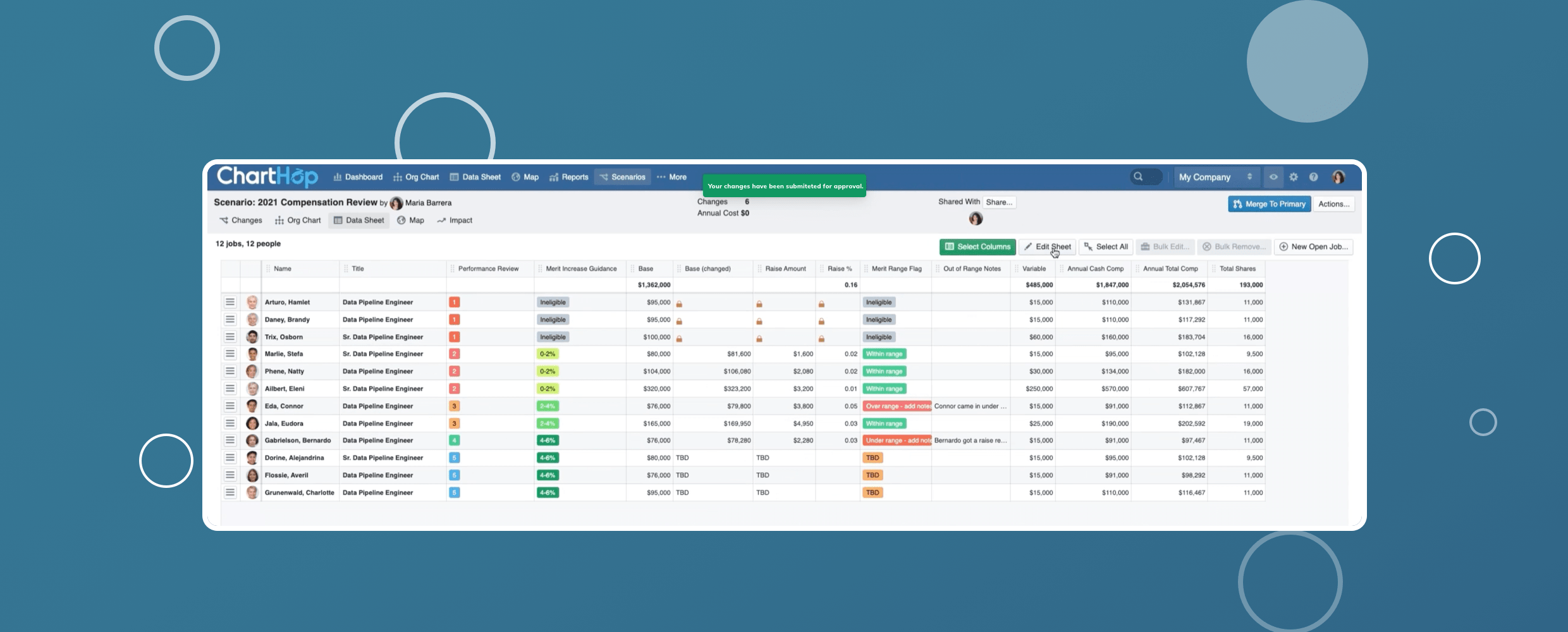Image resolution: width=1568 pixels, height=632 pixels.
Task: Click the Merge To Primary button
Action: (1269, 204)
